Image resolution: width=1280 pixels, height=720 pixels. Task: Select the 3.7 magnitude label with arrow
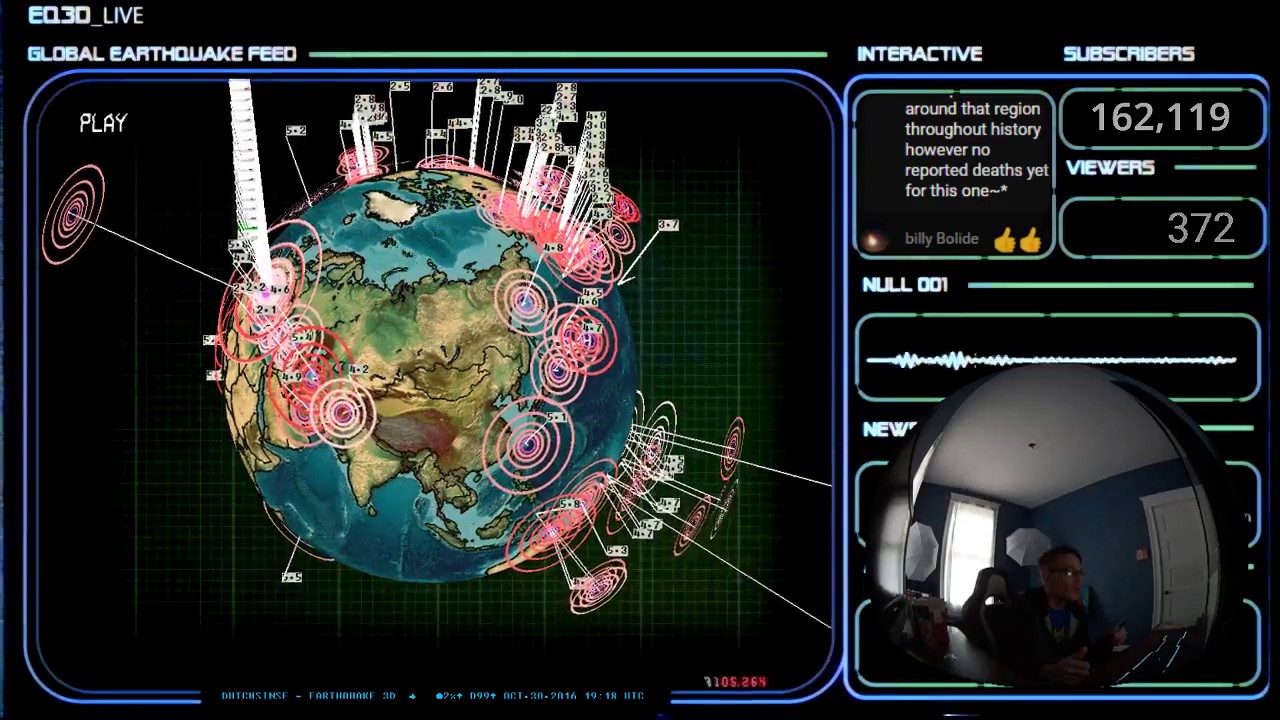[x=668, y=225]
